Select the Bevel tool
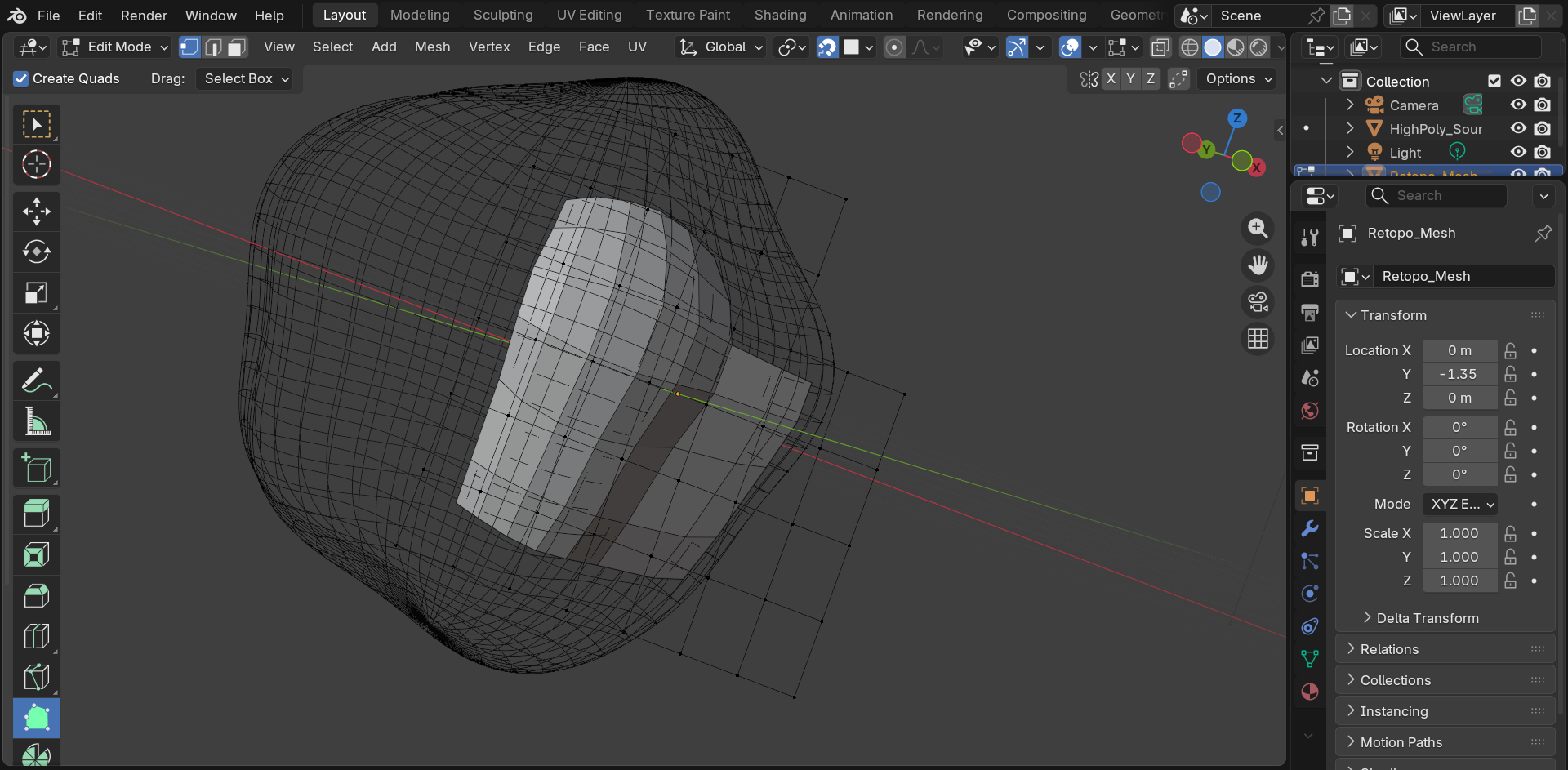The image size is (1568, 770). pos(37,595)
